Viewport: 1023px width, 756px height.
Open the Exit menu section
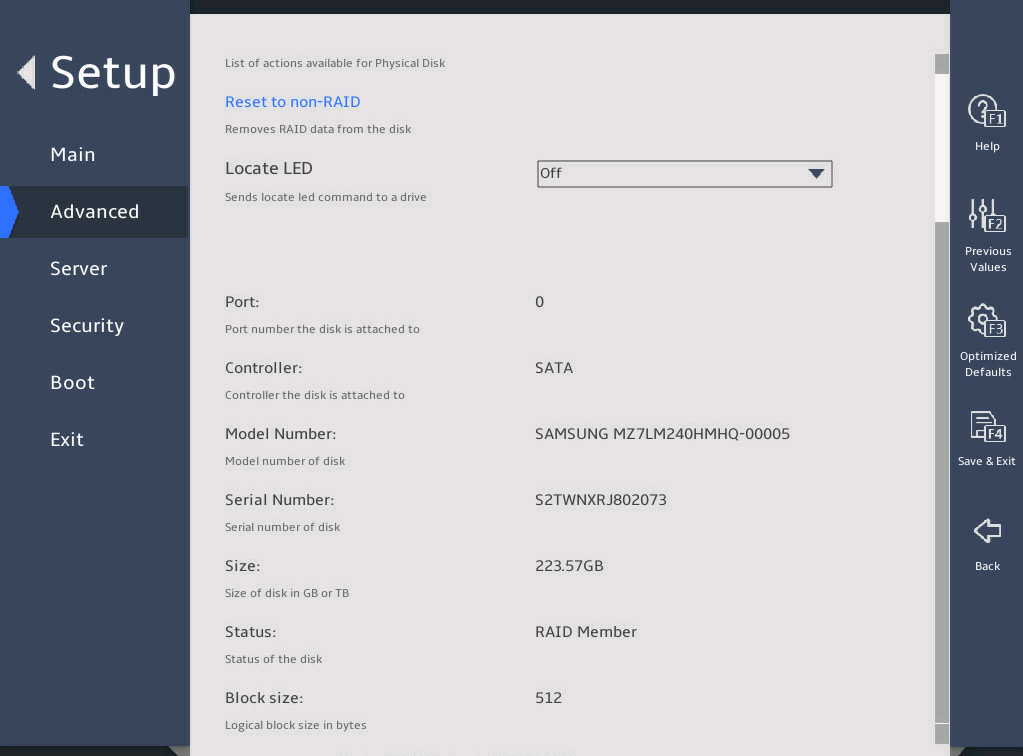(67, 440)
